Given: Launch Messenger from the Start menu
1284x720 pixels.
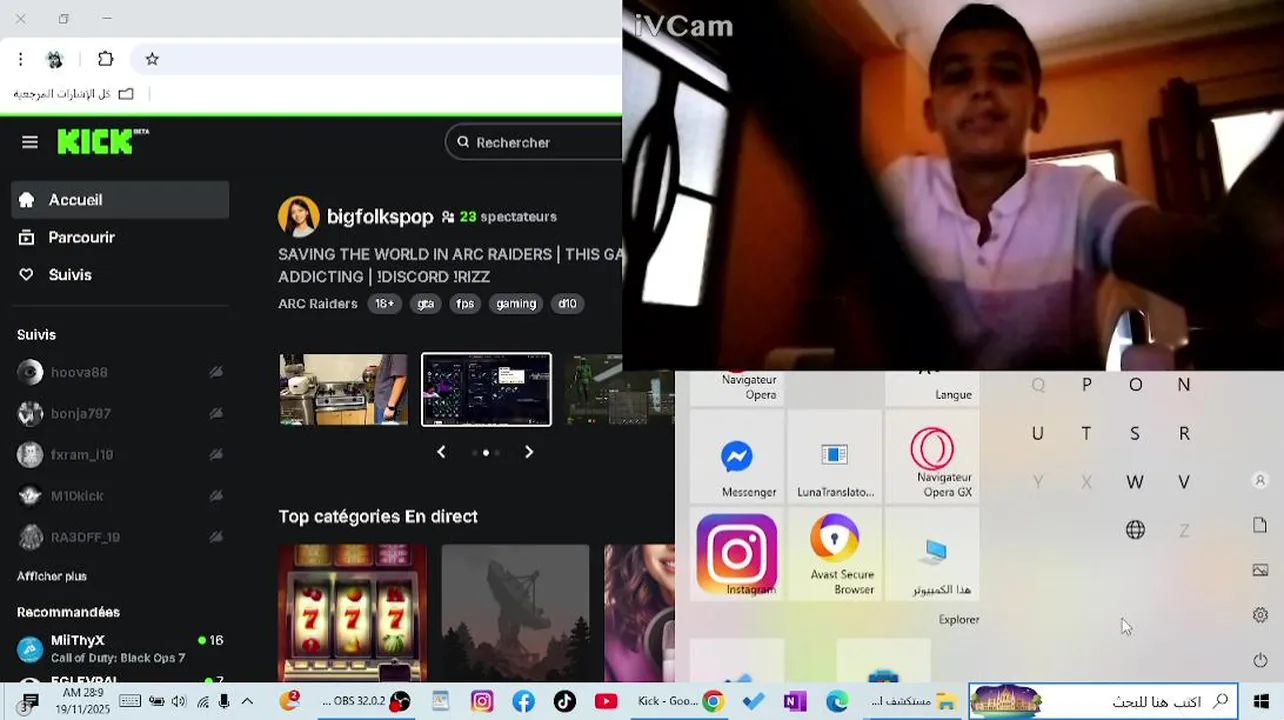Looking at the screenshot, I should (x=737, y=455).
